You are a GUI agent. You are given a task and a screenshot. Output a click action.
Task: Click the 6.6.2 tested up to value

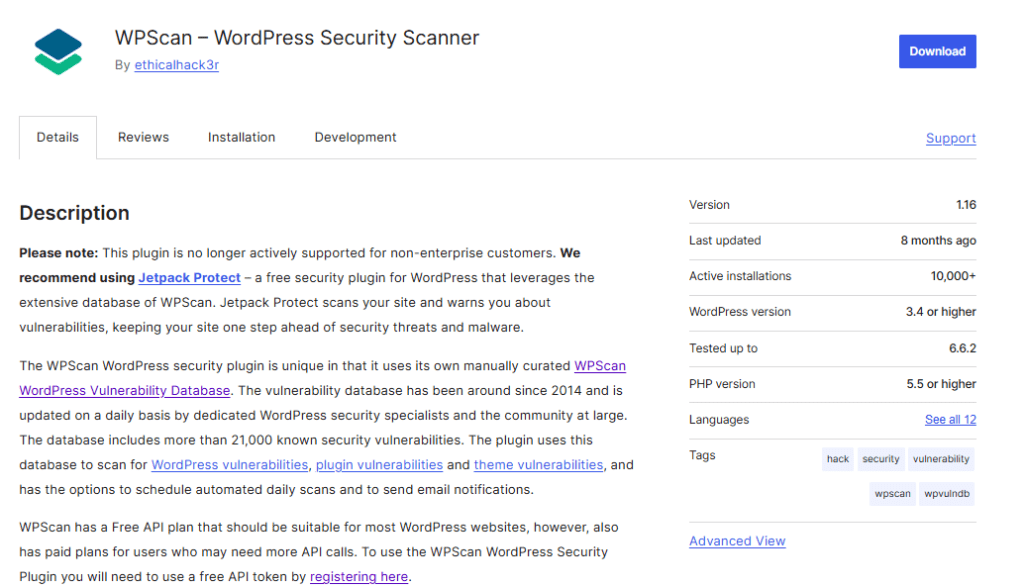point(963,348)
